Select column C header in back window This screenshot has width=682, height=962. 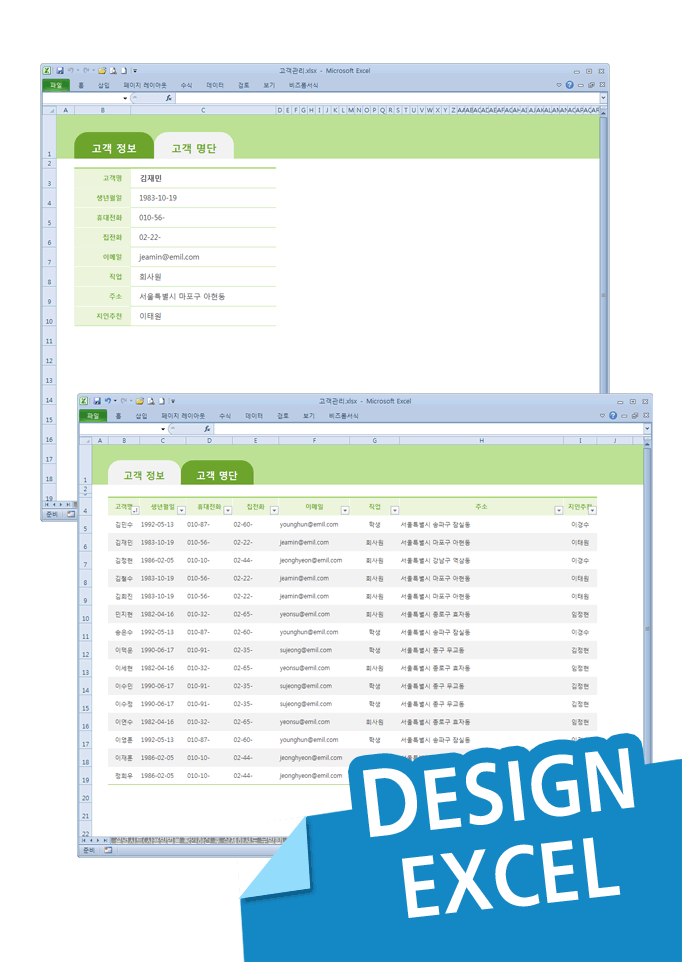(203, 110)
